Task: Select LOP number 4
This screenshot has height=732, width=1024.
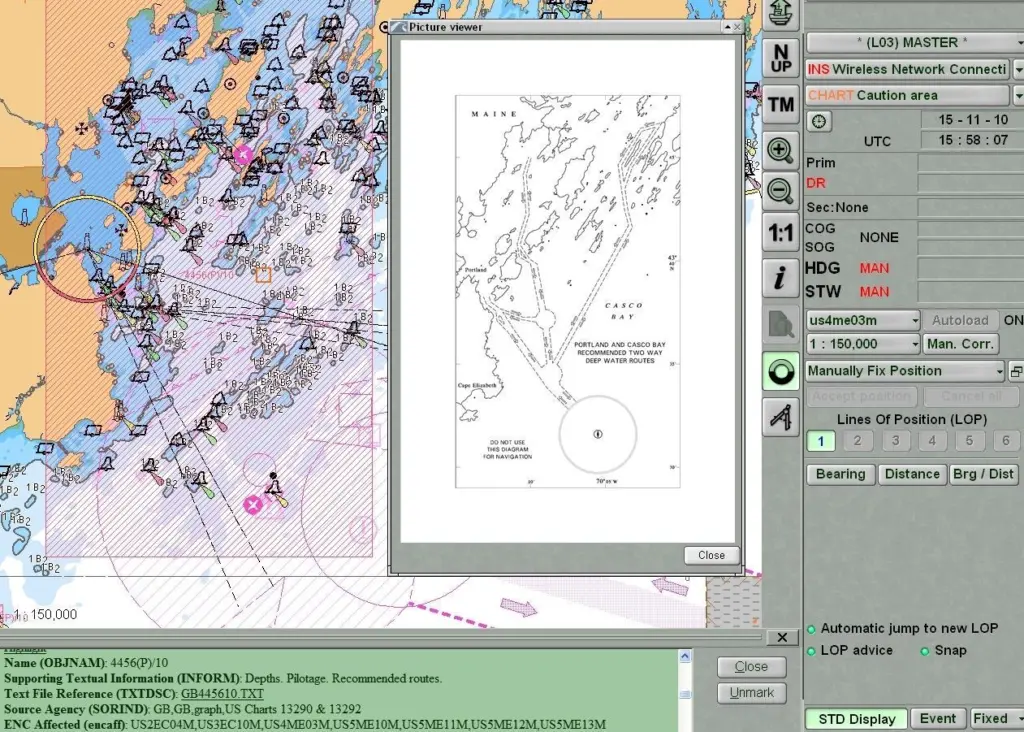Action: tap(932, 441)
